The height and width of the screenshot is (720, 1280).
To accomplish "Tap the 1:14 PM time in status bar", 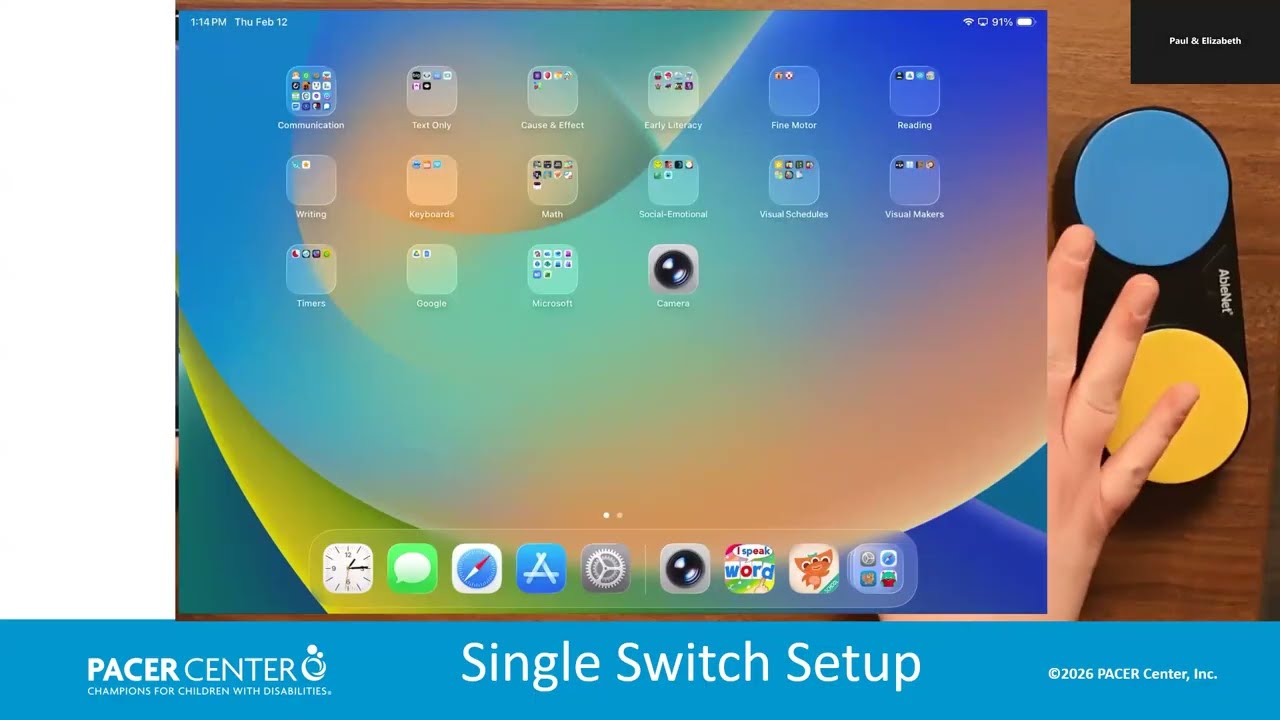I will tap(208, 22).
